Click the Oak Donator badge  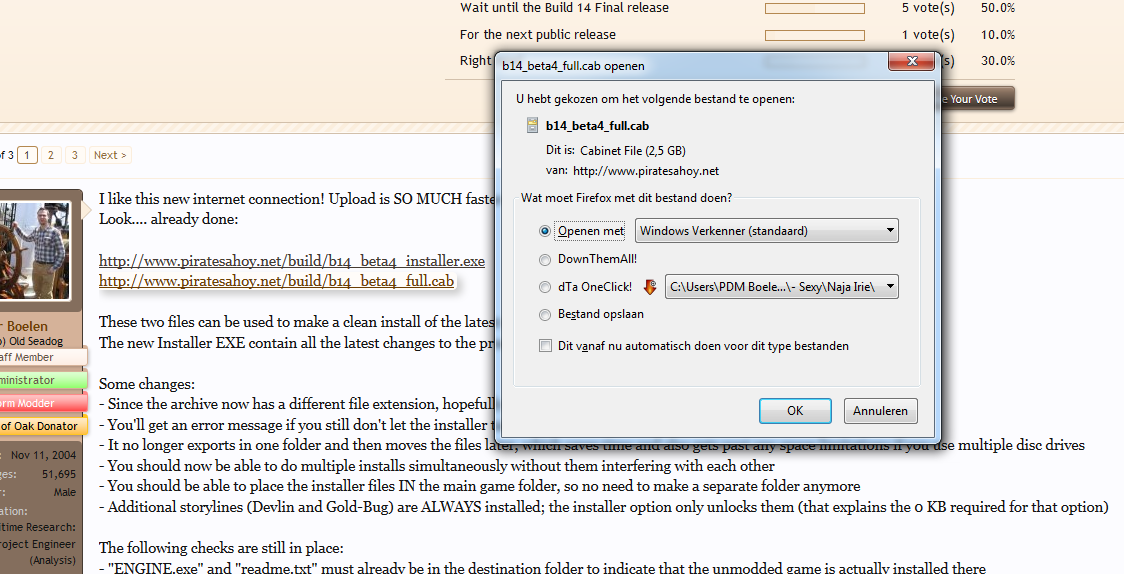[x=43, y=426]
